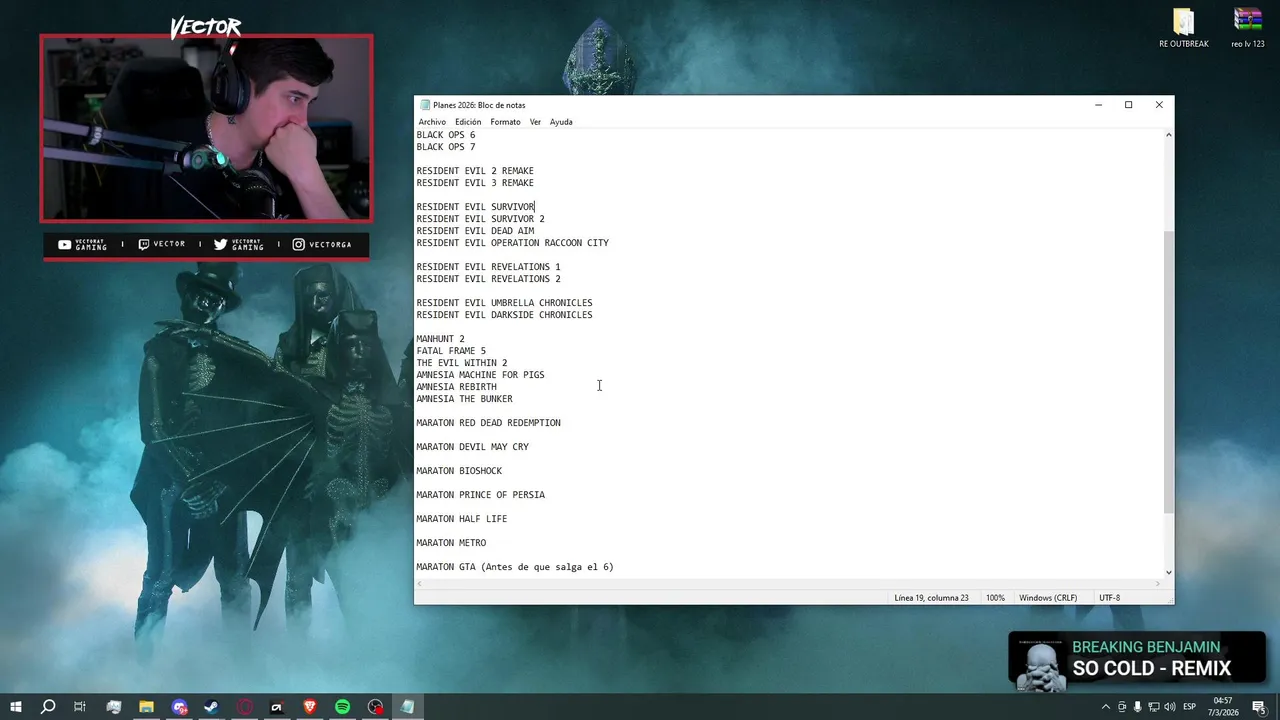Click the Notepad vertical scrollbar thumb
The width and height of the screenshot is (1280, 720).
tap(1168, 372)
